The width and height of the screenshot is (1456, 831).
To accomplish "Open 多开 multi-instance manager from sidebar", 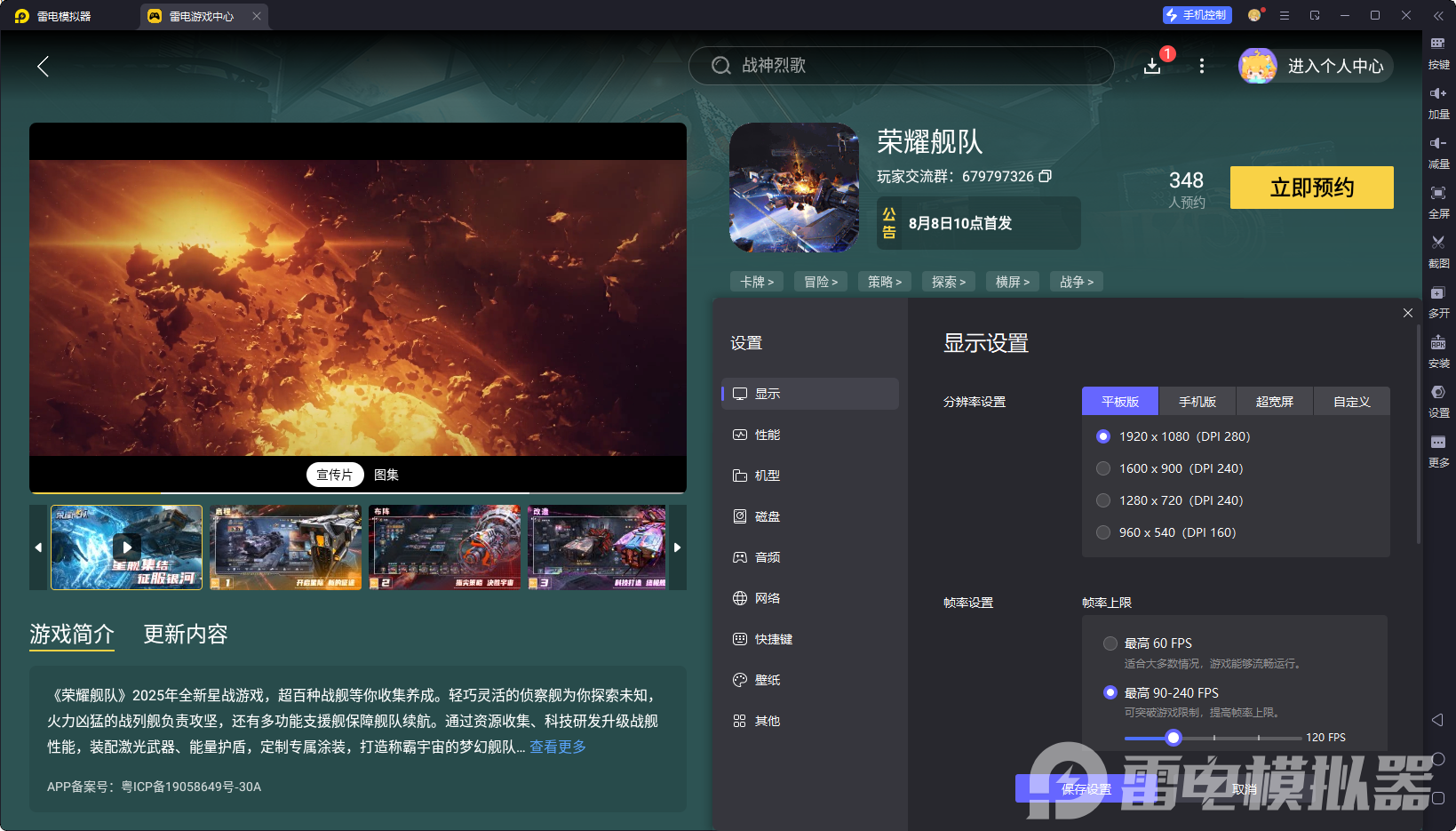I will click(1439, 301).
